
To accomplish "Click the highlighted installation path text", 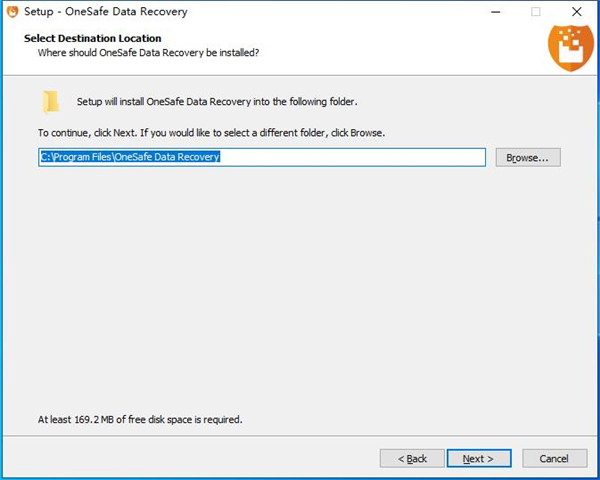I will [130, 157].
